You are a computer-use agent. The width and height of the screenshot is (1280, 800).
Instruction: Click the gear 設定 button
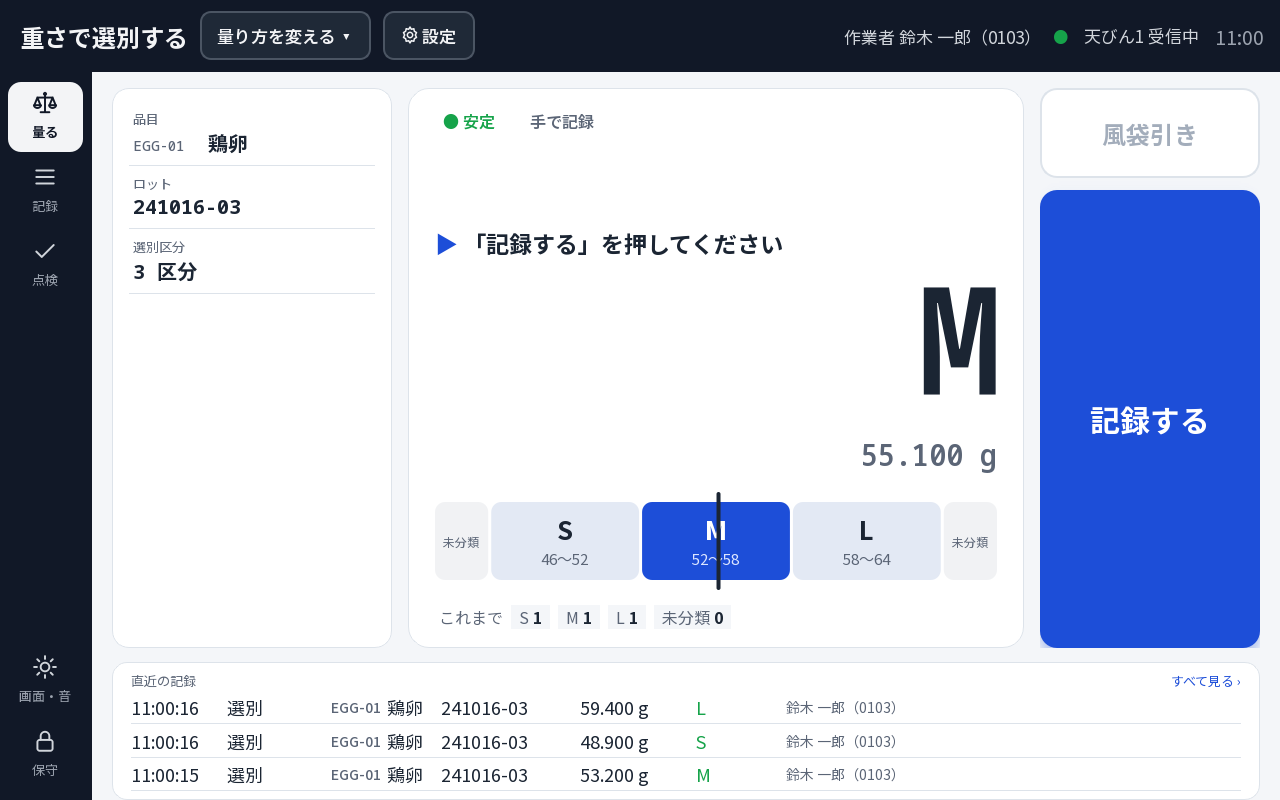(x=429, y=36)
